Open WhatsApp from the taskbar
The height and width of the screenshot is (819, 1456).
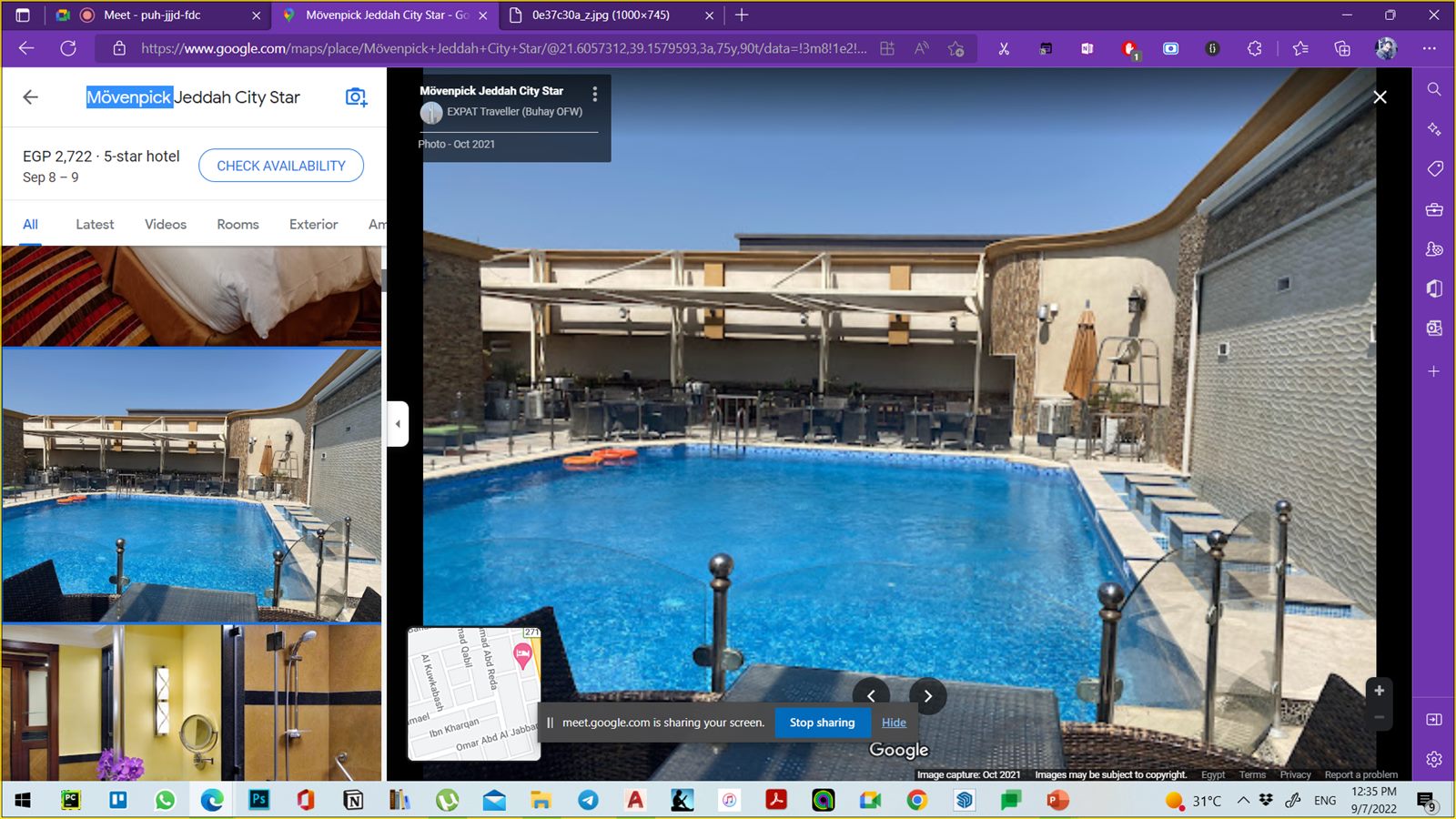165,801
